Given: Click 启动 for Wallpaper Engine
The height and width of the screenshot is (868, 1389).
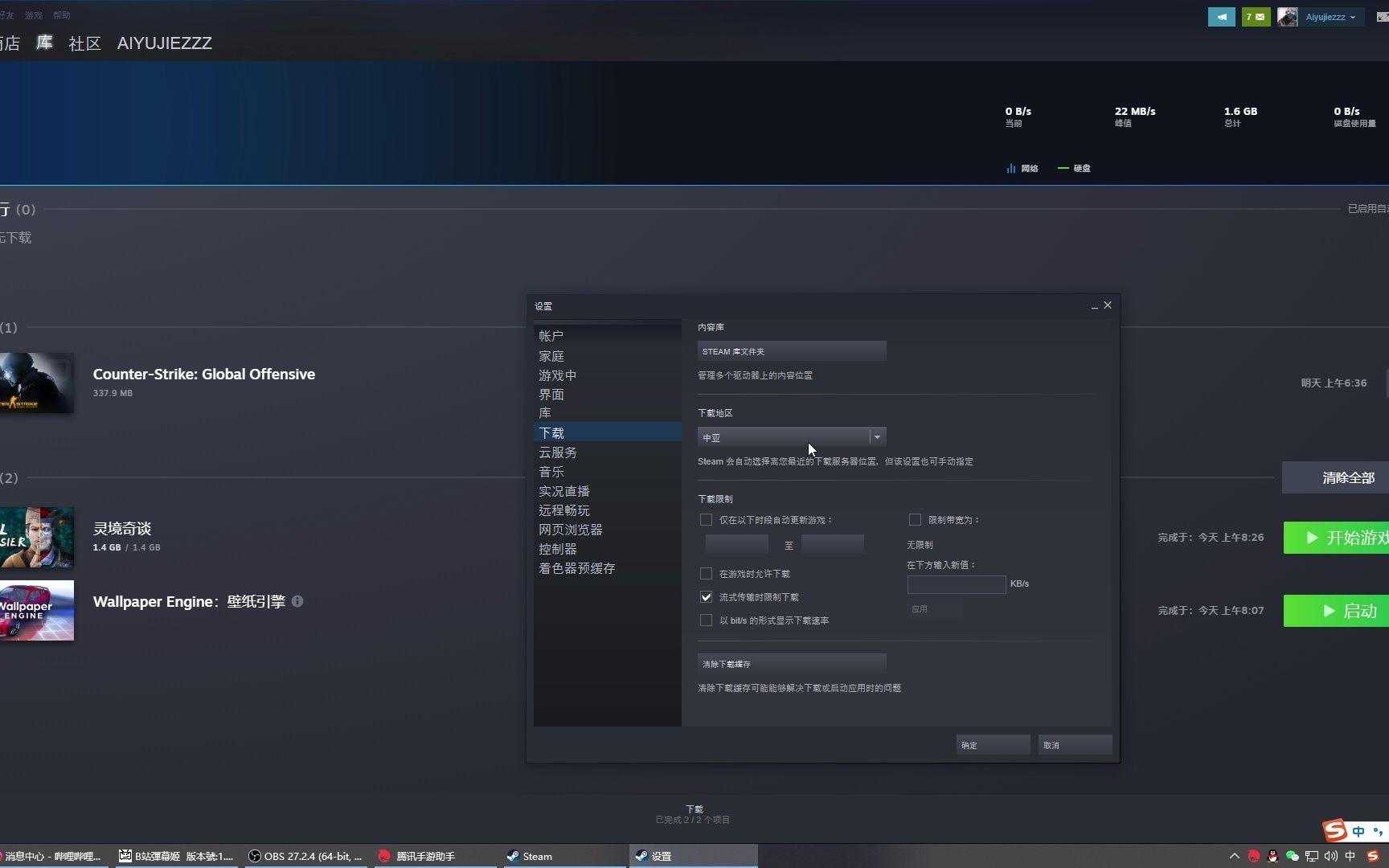Looking at the screenshot, I should click(x=1336, y=611).
